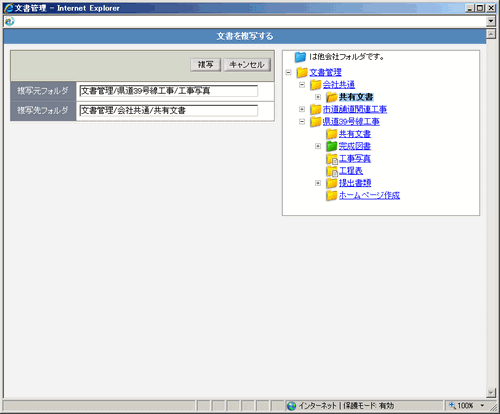Expand the 提出書類 tree node

(x=318, y=183)
